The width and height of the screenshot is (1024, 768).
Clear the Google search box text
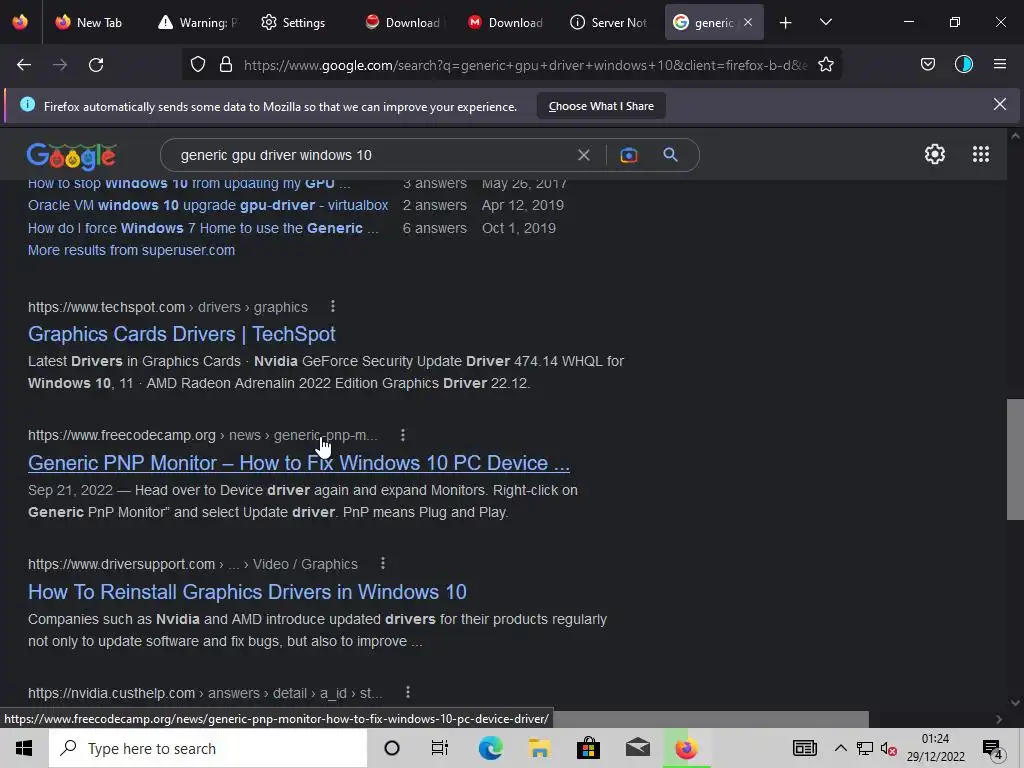[584, 155]
